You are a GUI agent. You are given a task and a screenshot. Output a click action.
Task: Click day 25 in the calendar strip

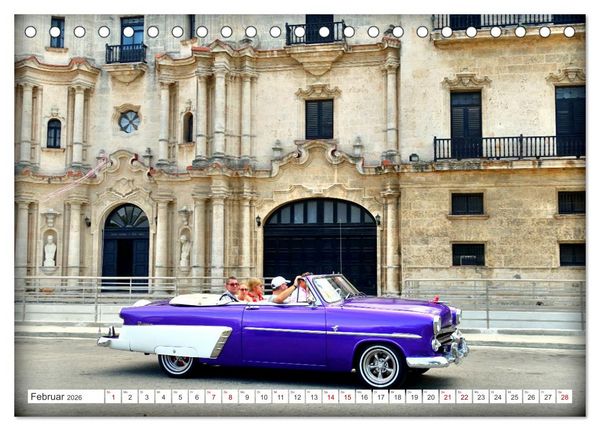click(515, 397)
